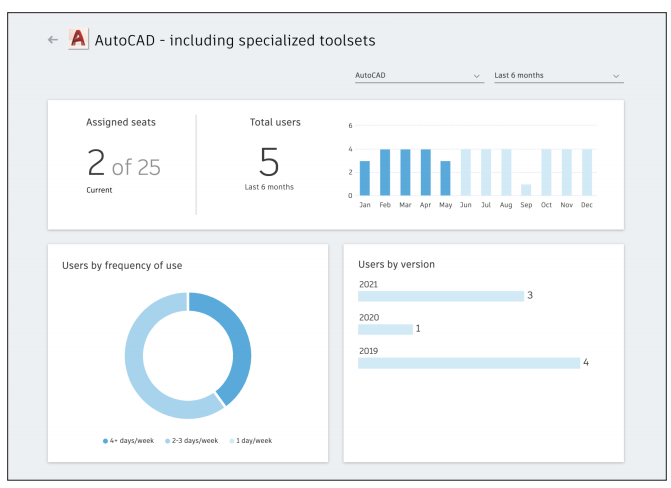Toggle the 4+ days/week legend item
The height and width of the screenshot is (488, 671).
[x=128, y=440]
